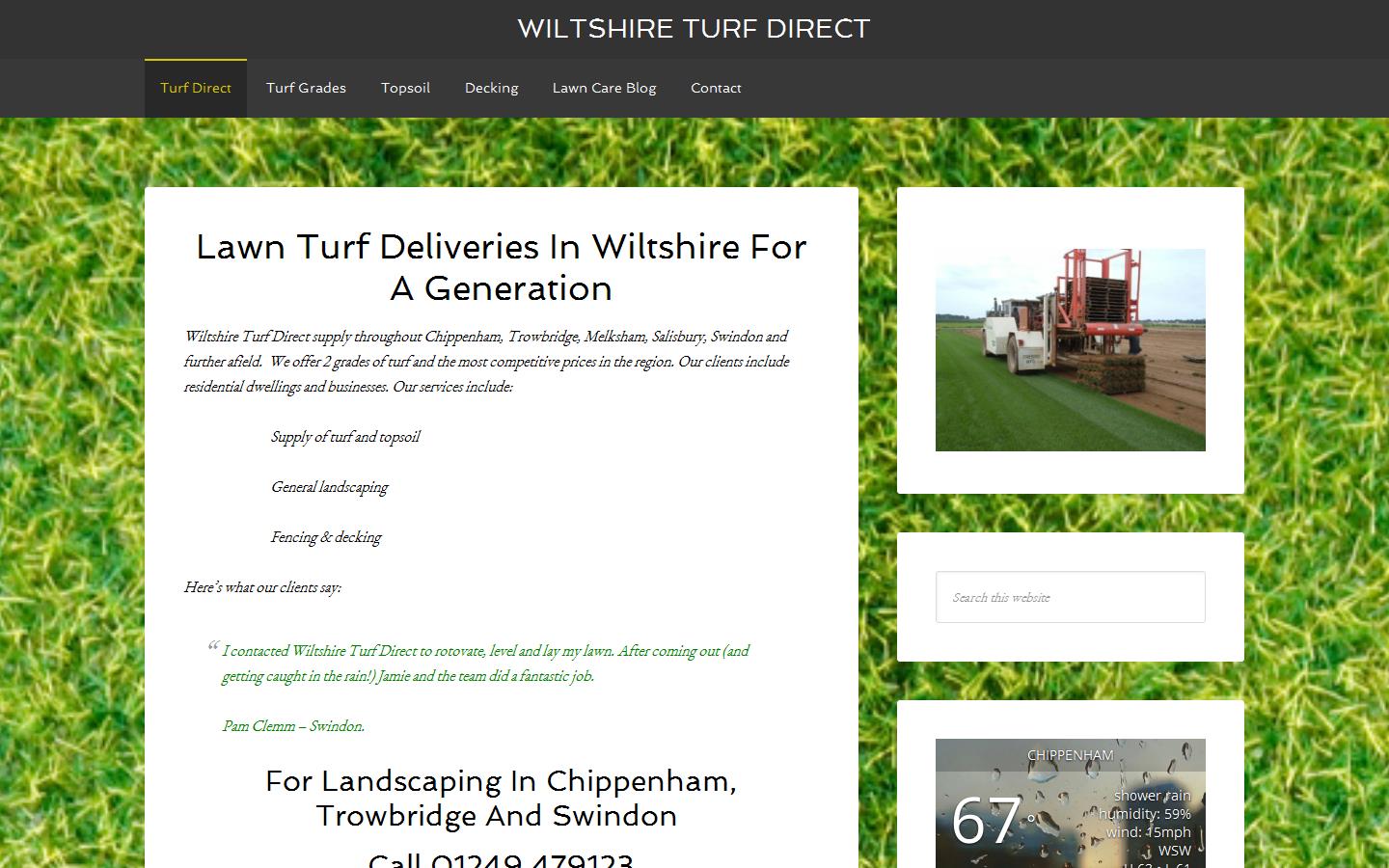This screenshot has width=1389, height=868.
Task: Click the CHIPPENHAM weather location label
Action: [x=1071, y=755]
